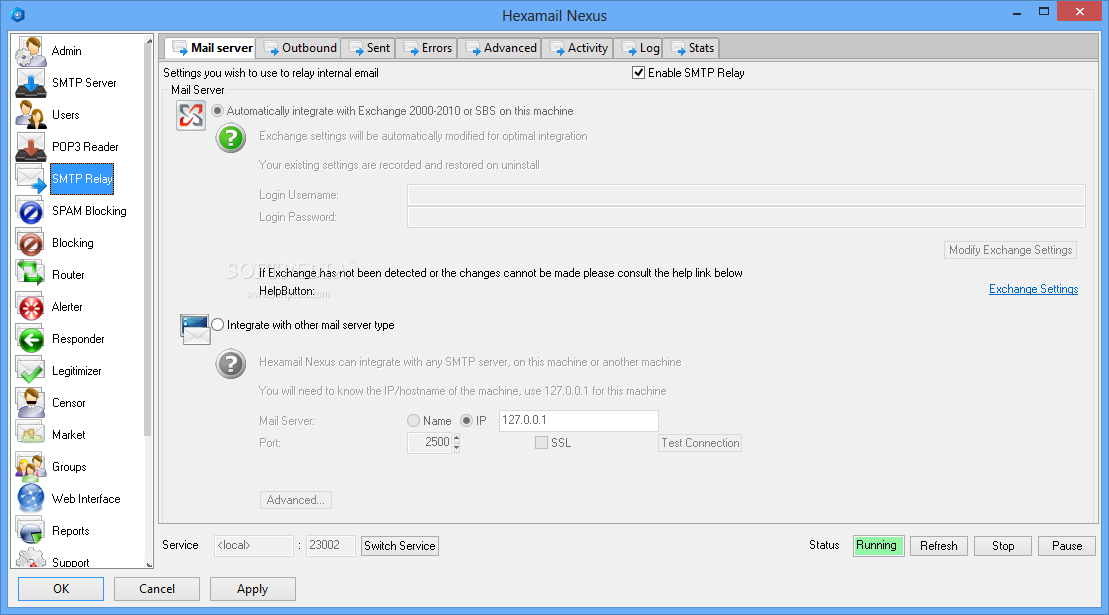Image resolution: width=1109 pixels, height=615 pixels.
Task: Click the Login Password field
Action: tap(746, 217)
